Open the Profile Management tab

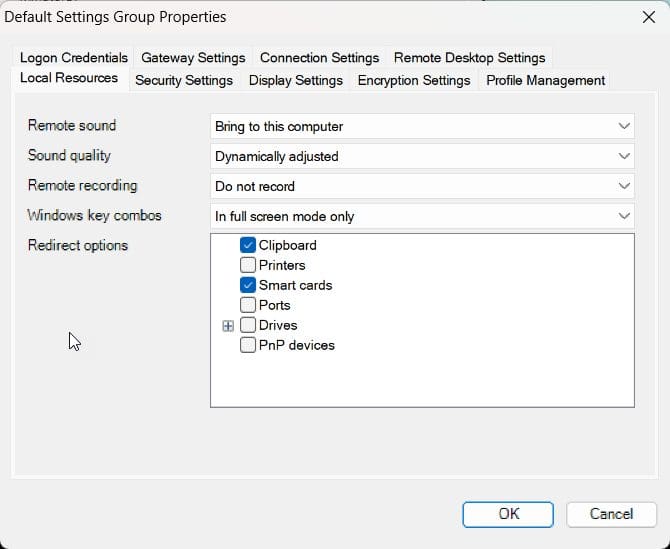click(545, 80)
